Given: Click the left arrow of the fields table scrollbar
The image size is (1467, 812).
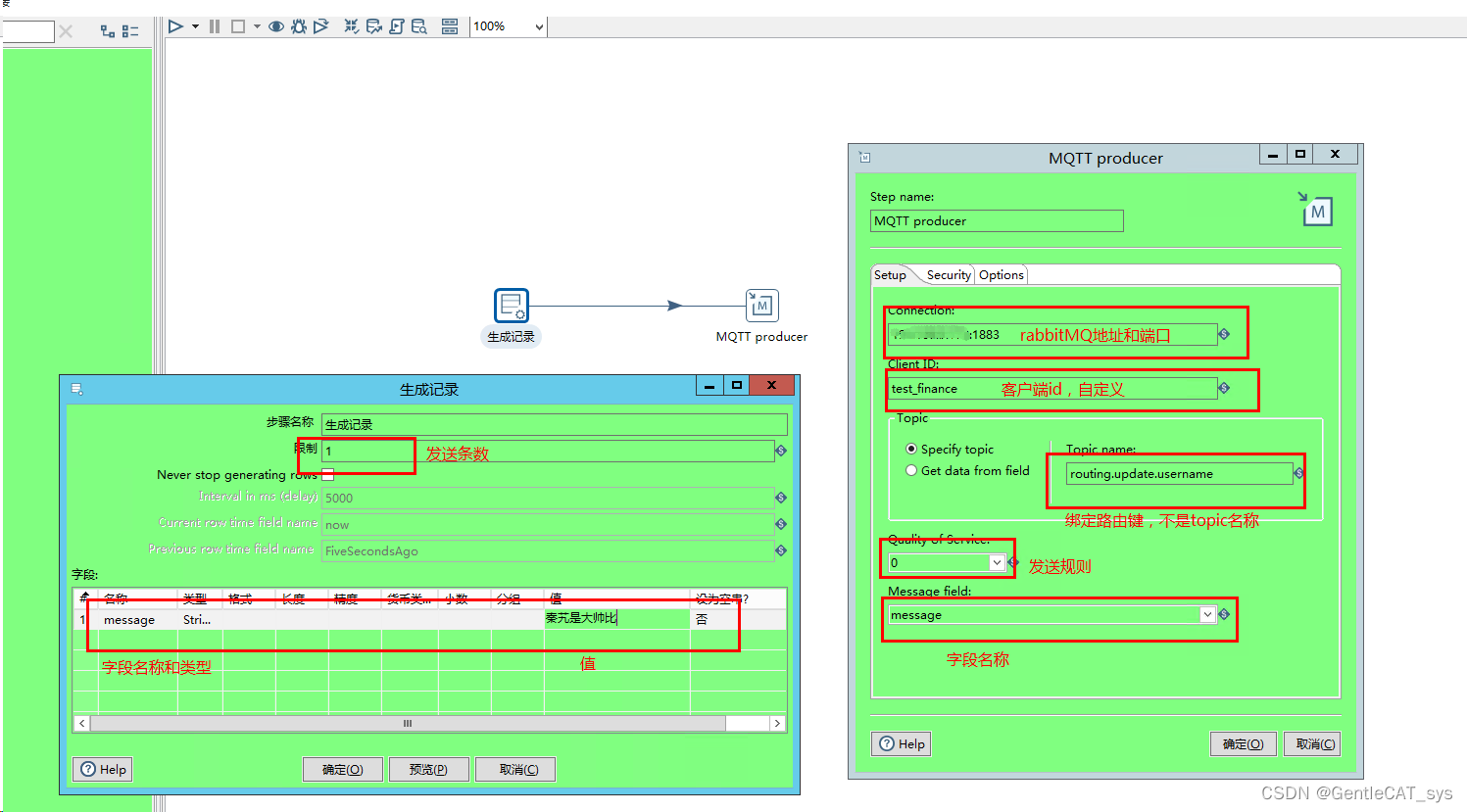Looking at the screenshot, I should 81,723.
